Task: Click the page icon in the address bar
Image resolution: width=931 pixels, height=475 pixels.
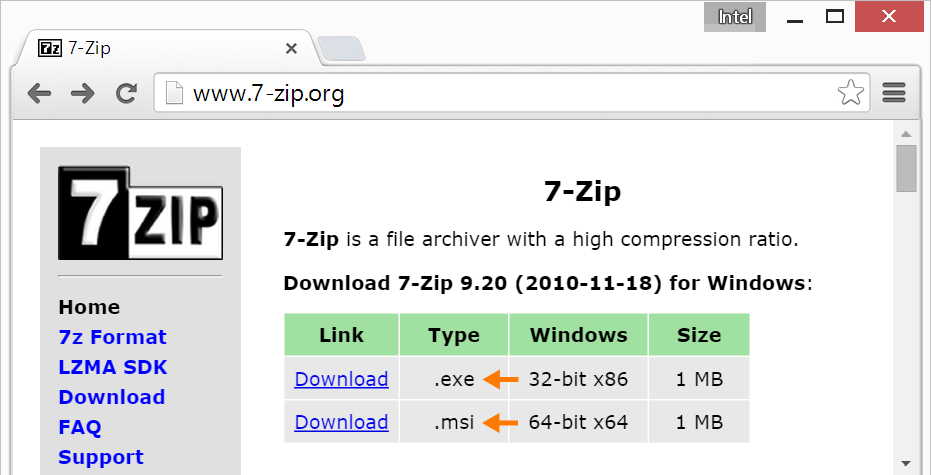Action: click(x=174, y=93)
